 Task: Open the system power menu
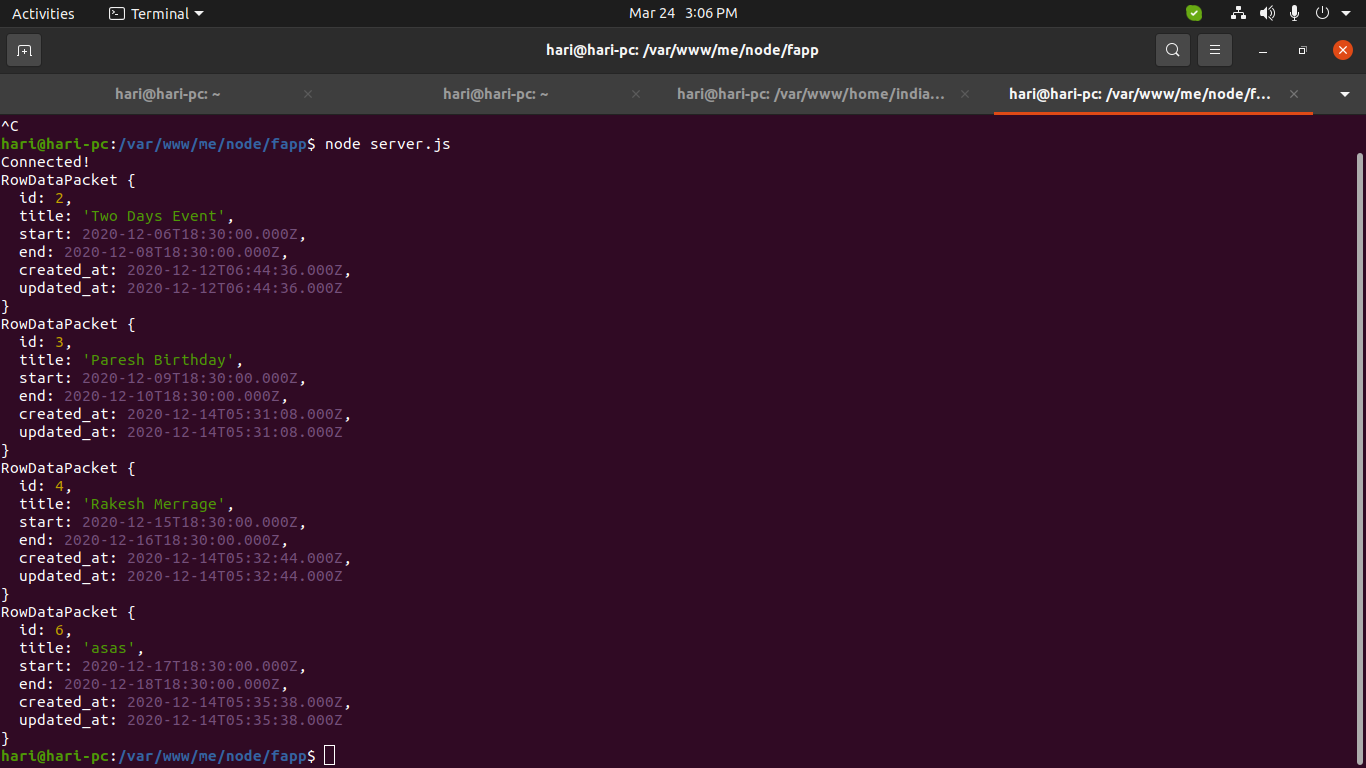1330,13
